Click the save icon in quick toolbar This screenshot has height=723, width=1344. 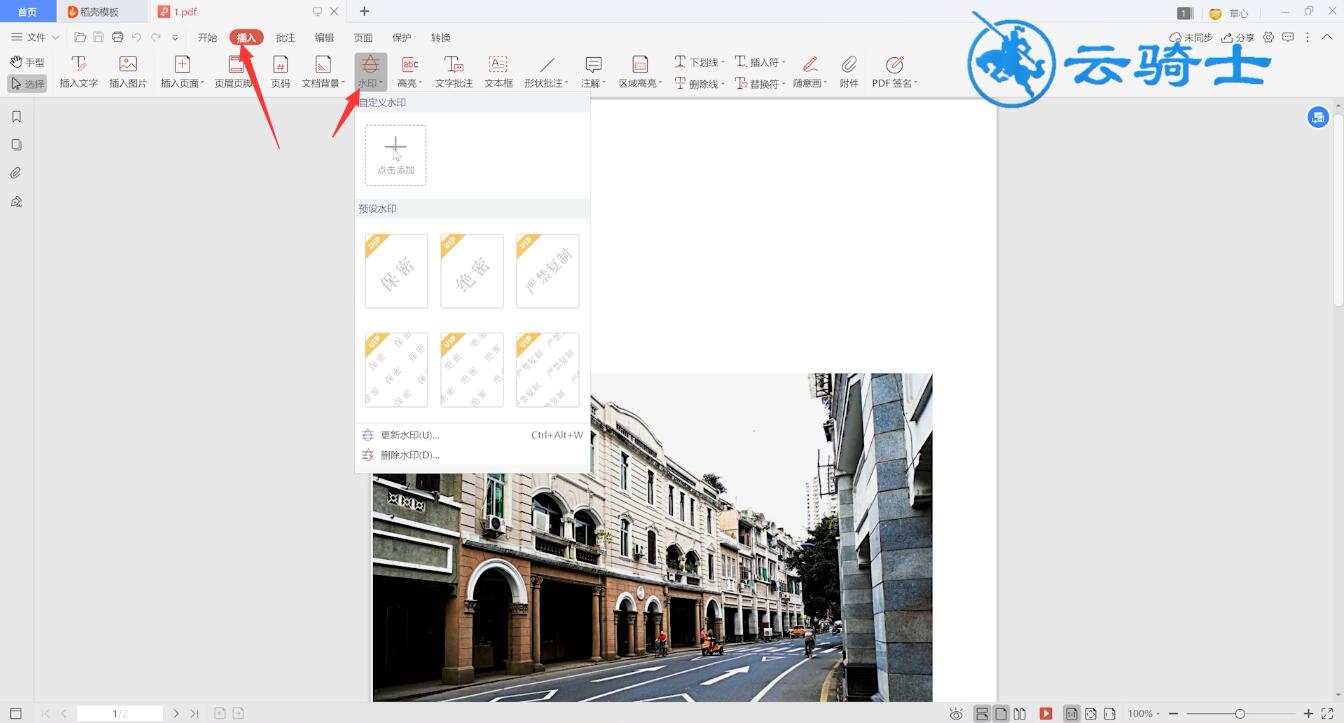tap(98, 37)
